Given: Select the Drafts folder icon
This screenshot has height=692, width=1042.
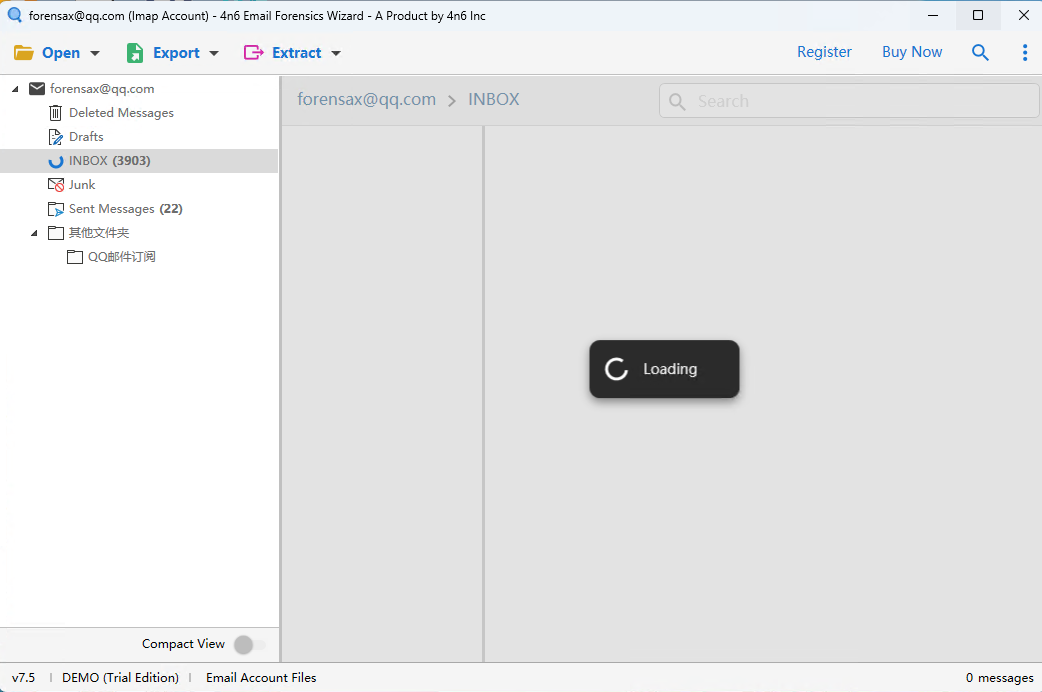Looking at the screenshot, I should click(56, 137).
